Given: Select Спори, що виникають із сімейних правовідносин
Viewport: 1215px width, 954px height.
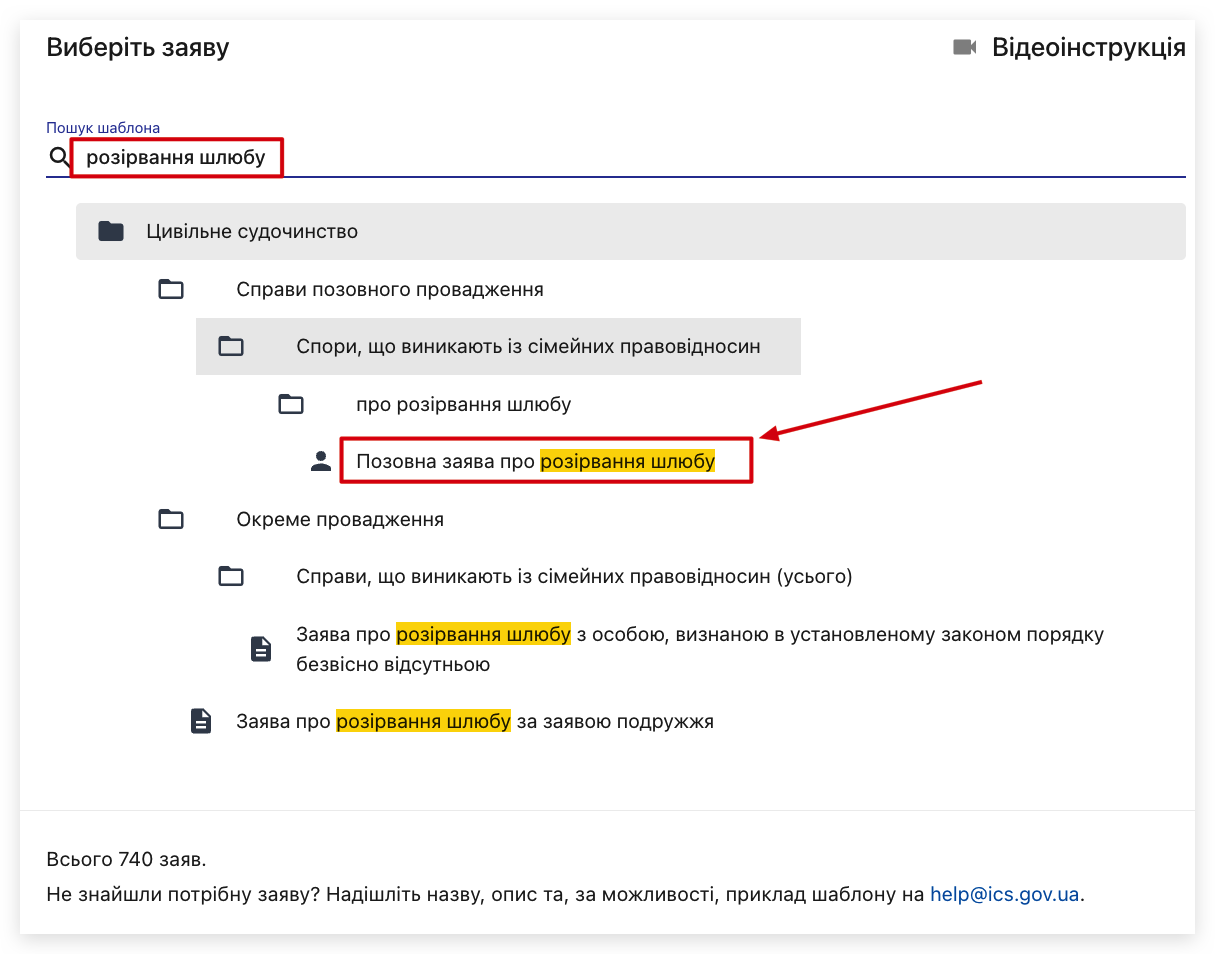Looking at the screenshot, I should 528,347.
